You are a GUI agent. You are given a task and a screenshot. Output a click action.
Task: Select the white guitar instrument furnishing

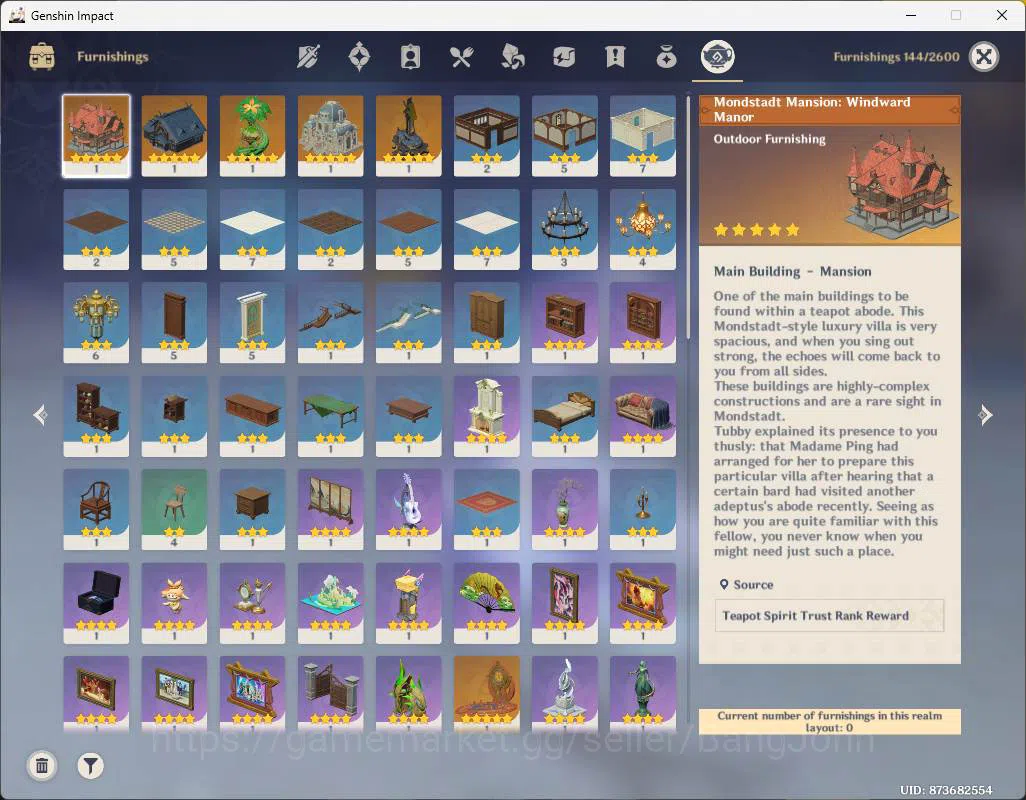[408, 509]
